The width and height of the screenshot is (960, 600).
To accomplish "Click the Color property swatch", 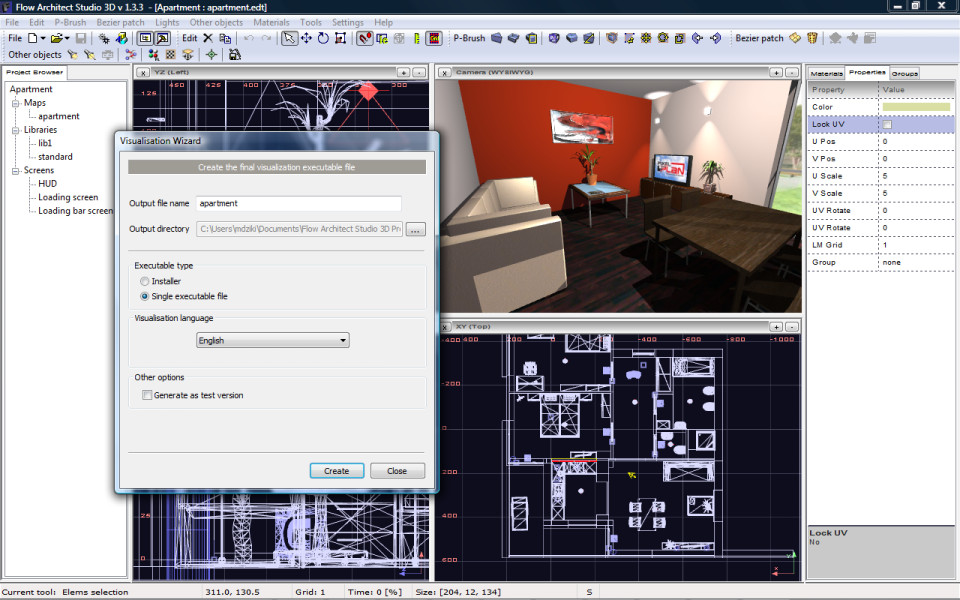I will (x=916, y=107).
